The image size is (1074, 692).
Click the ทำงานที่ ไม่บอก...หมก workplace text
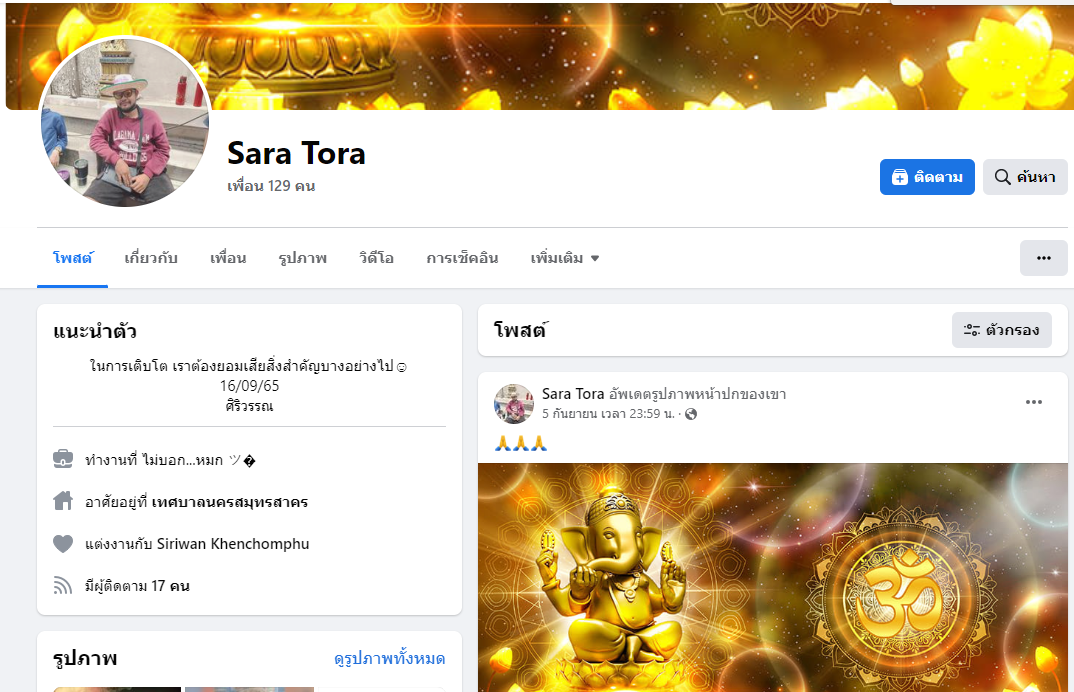point(170,460)
